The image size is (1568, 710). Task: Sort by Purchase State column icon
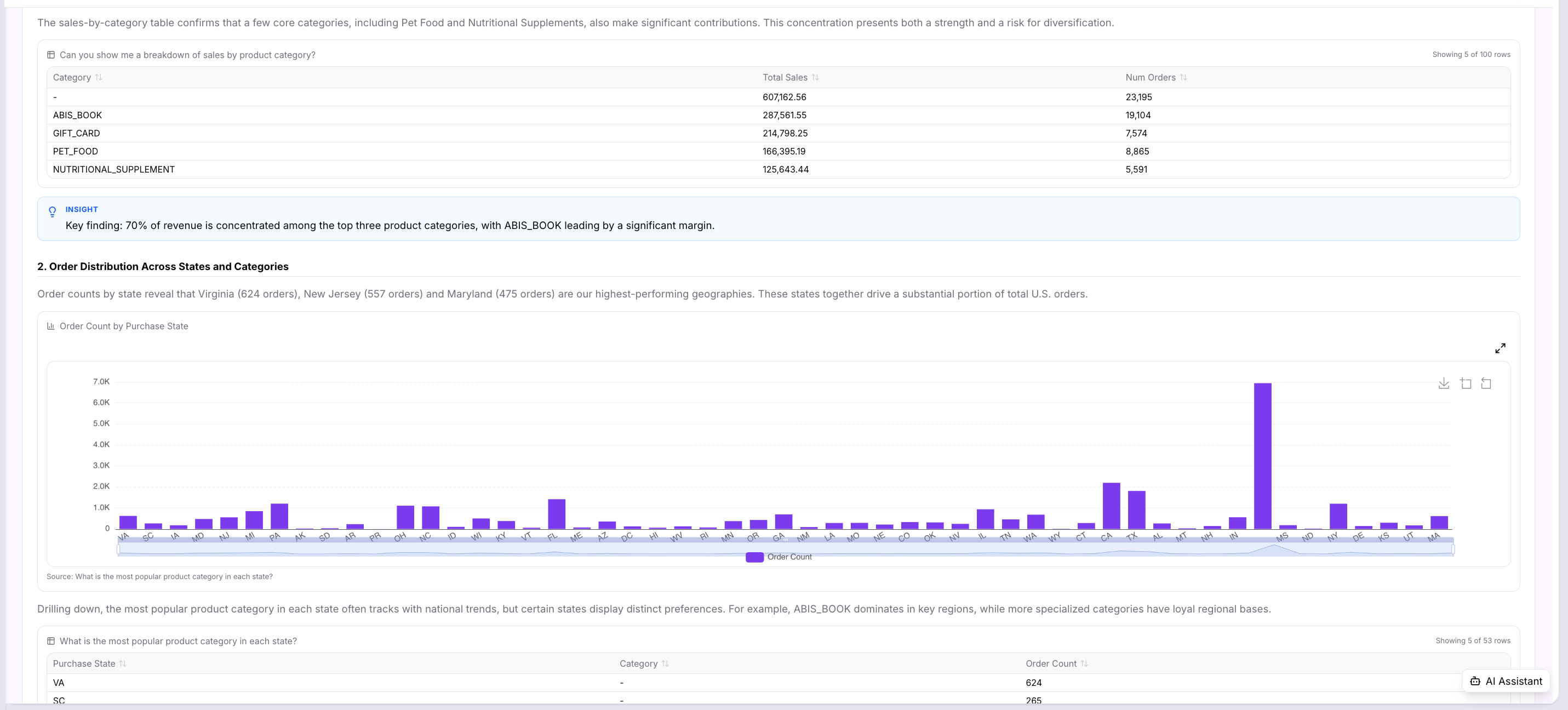(123, 664)
